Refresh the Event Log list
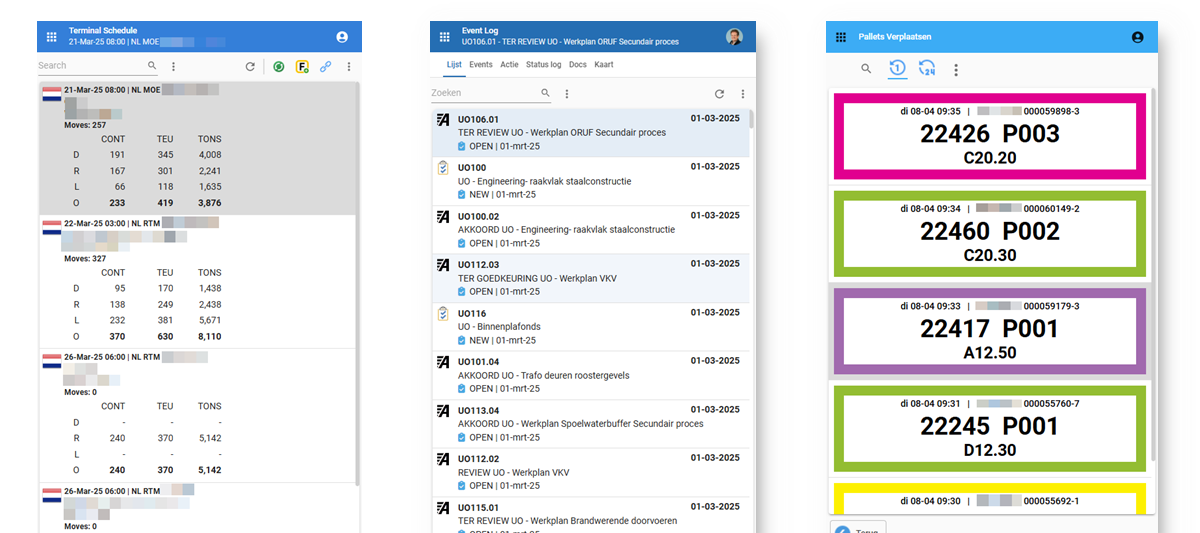The height and width of the screenshot is (533, 1200). point(719,94)
